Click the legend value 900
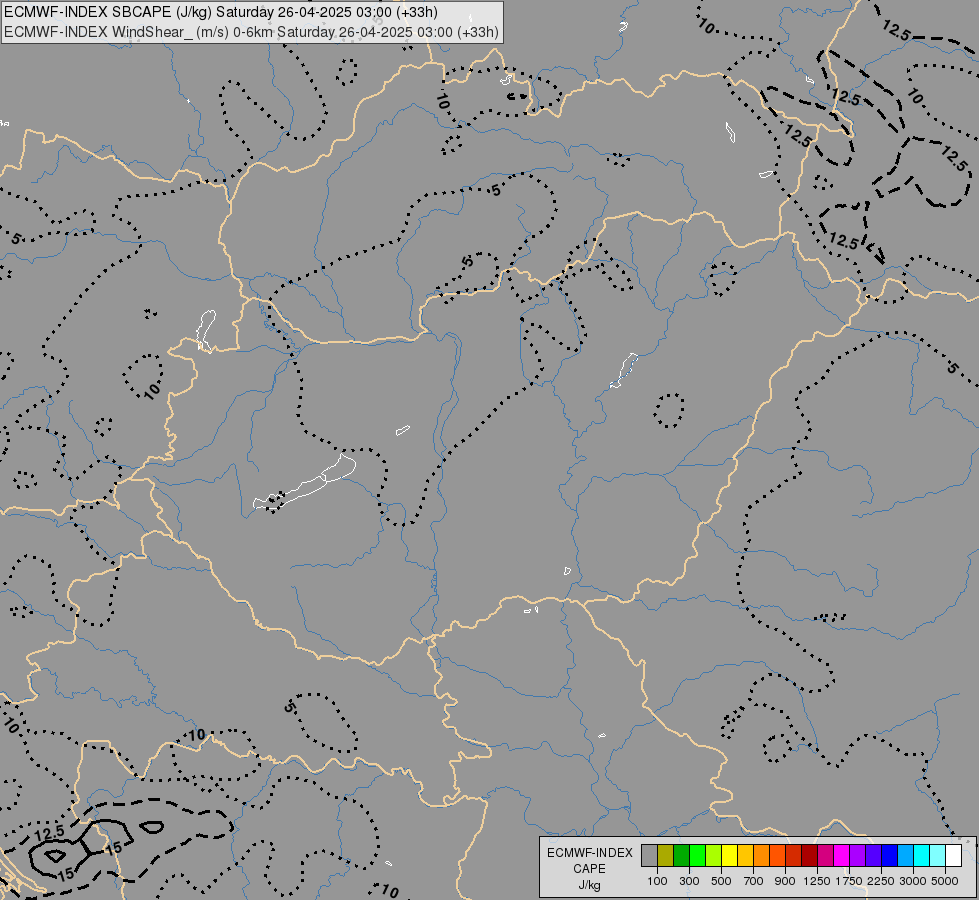This screenshot has height=900, width=979. point(785,881)
